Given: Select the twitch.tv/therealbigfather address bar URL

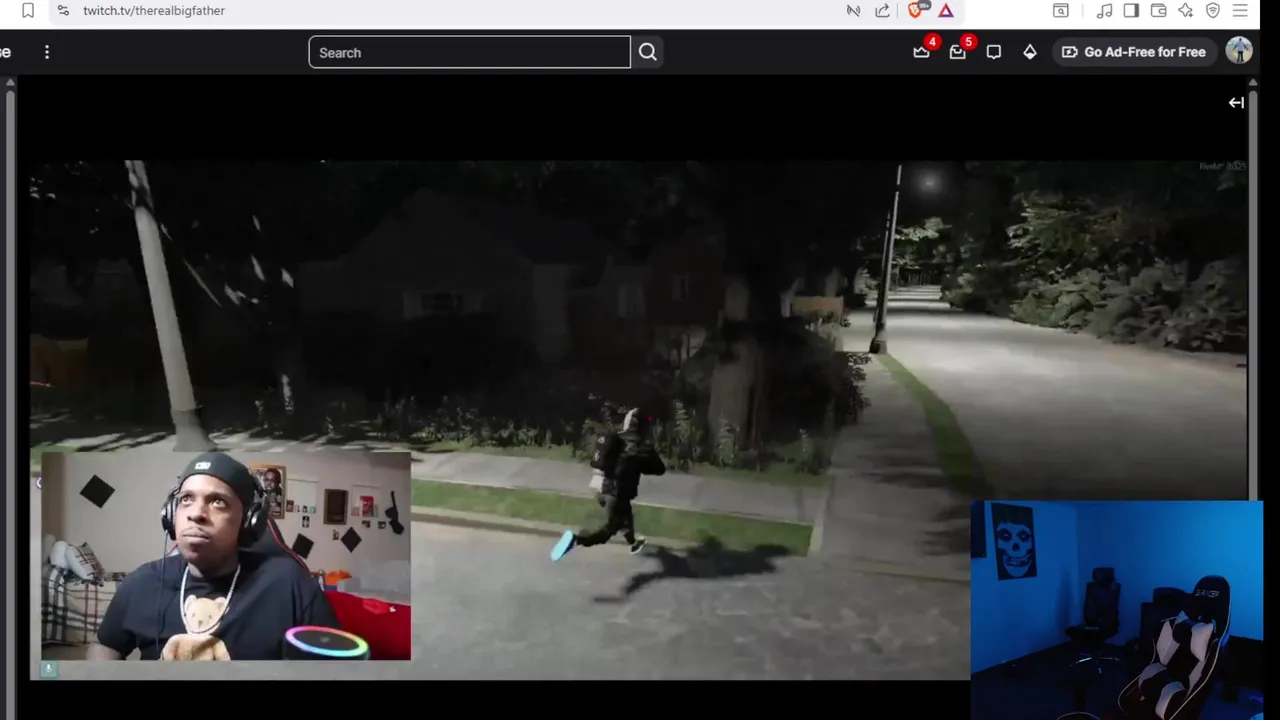Looking at the screenshot, I should tap(154, 10).
